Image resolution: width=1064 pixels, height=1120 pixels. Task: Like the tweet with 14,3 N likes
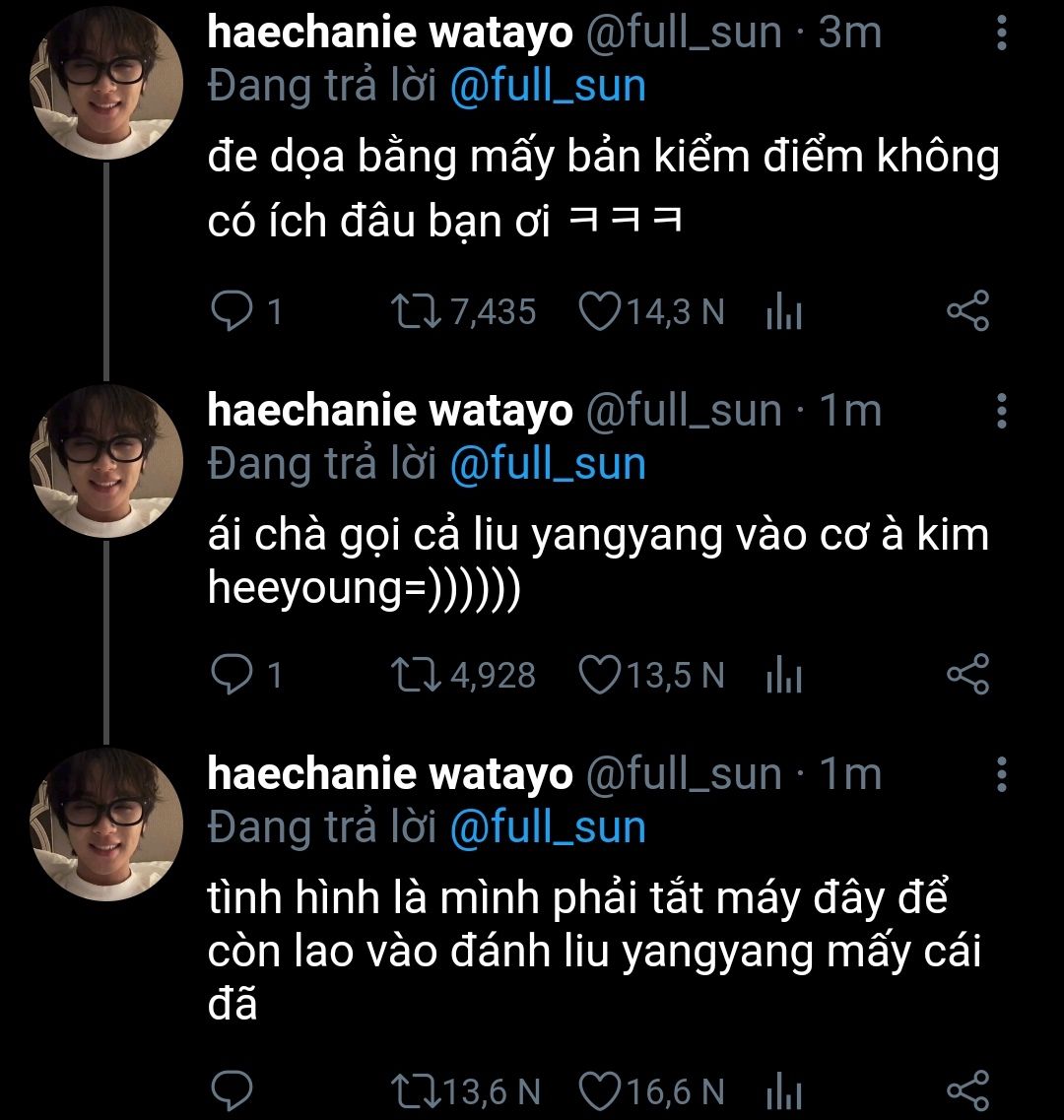click(x=595, y=312)
